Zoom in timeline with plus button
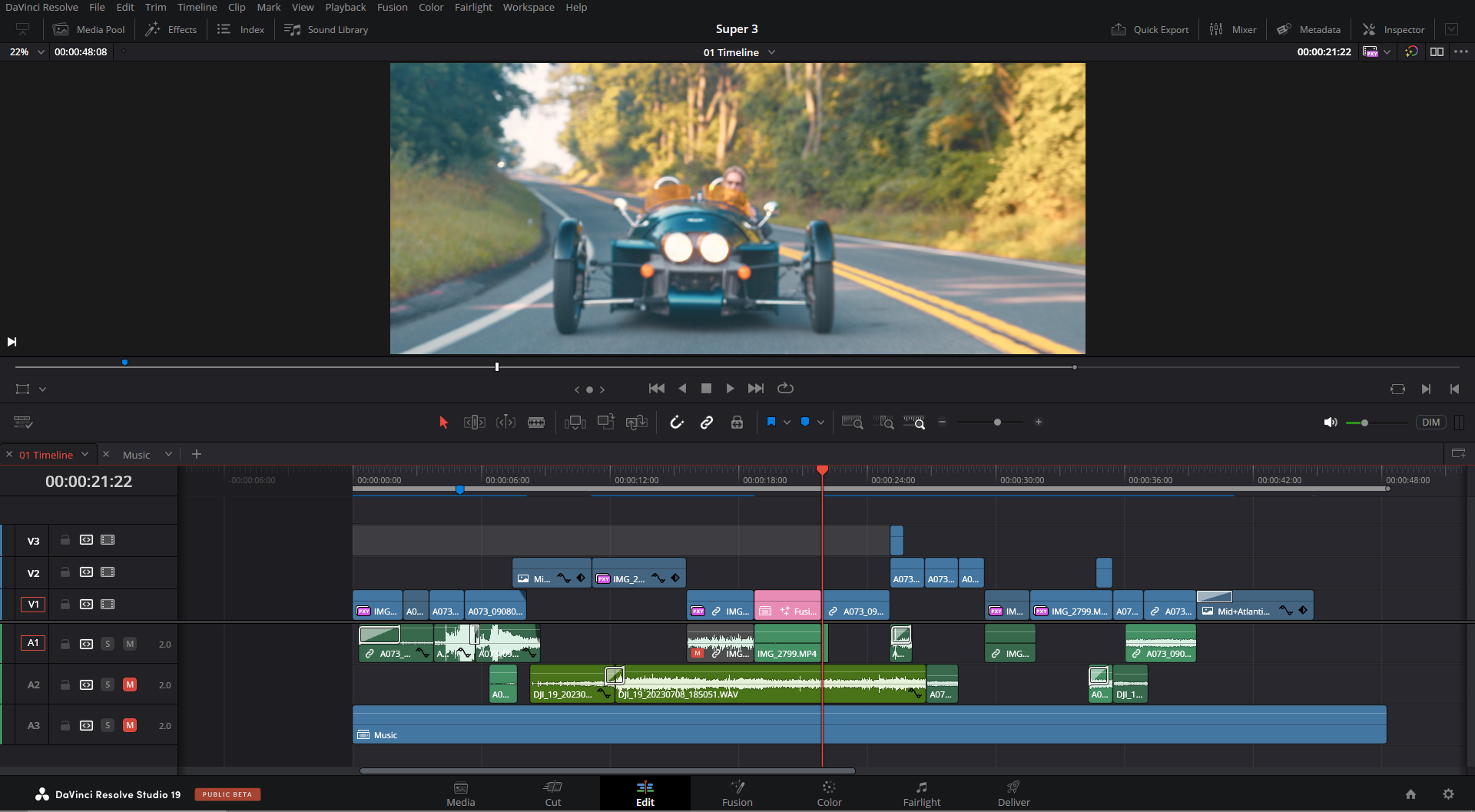The image size is (1475, 812). click(x=1039, y=422)
